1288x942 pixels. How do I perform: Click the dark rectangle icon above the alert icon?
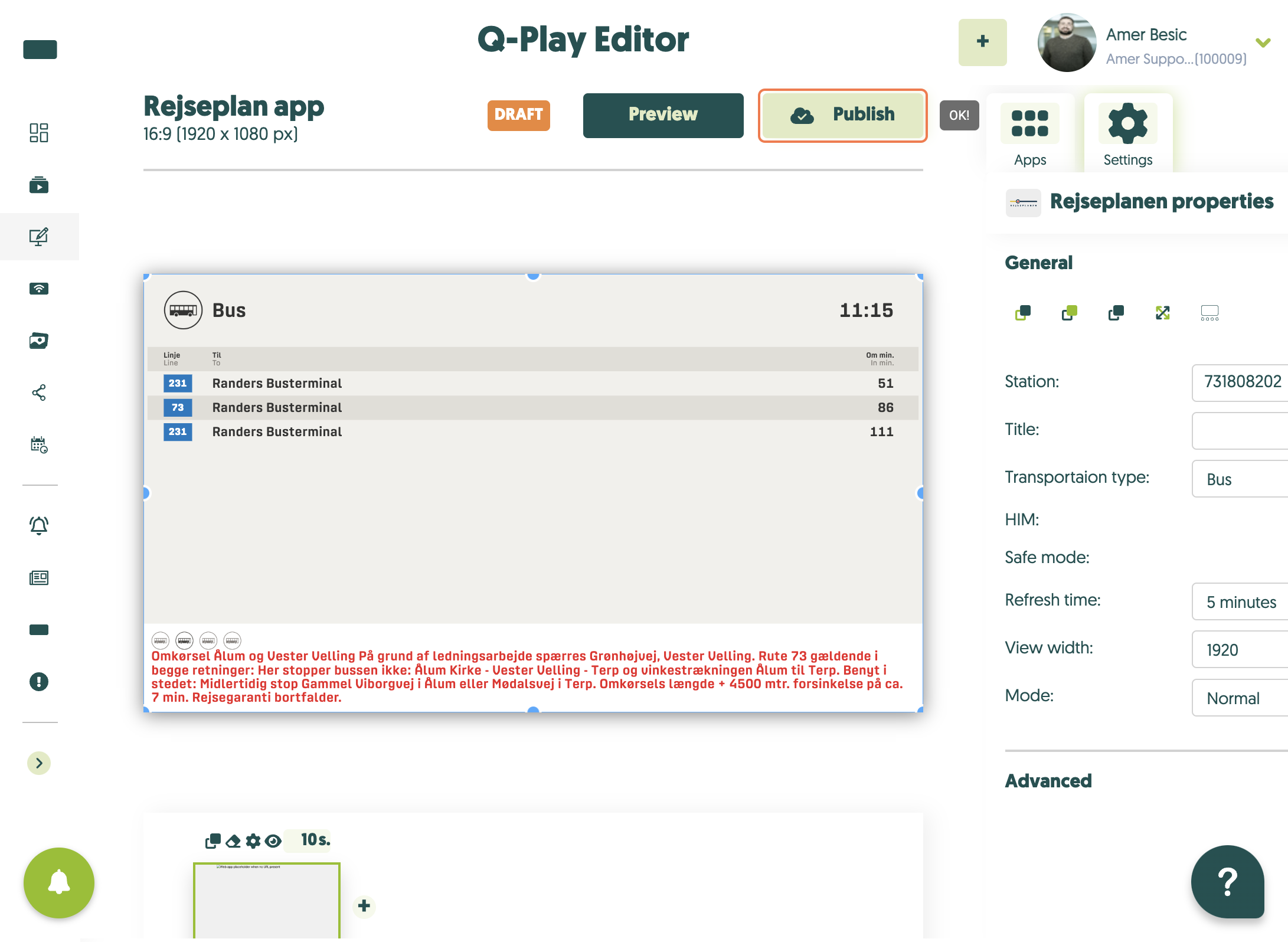[x=39, y=630]
